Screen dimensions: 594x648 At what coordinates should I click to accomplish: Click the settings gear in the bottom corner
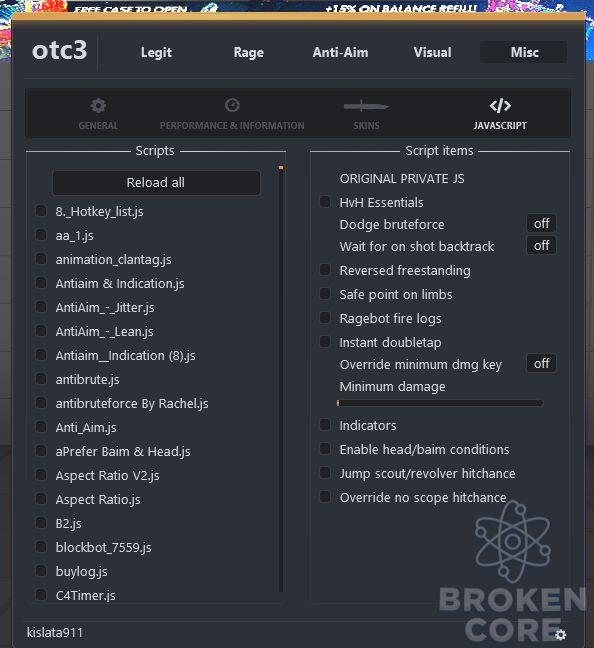point(560,634)
